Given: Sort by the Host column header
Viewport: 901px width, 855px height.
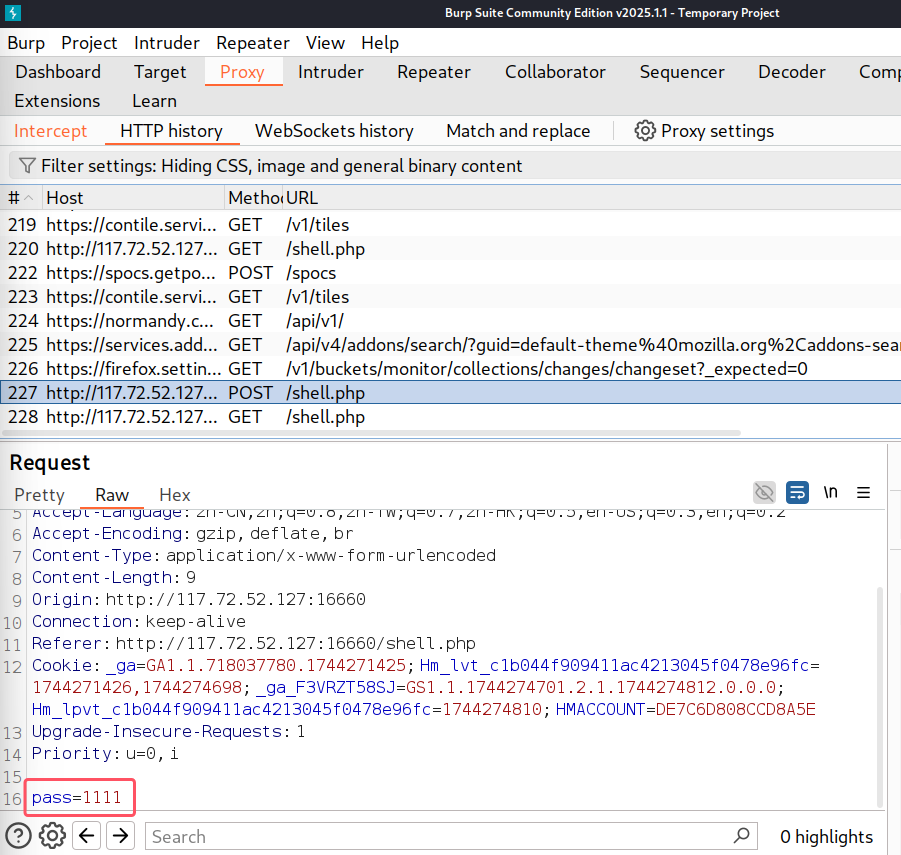Looking at the screenshot, I should (x=133, y=198).
